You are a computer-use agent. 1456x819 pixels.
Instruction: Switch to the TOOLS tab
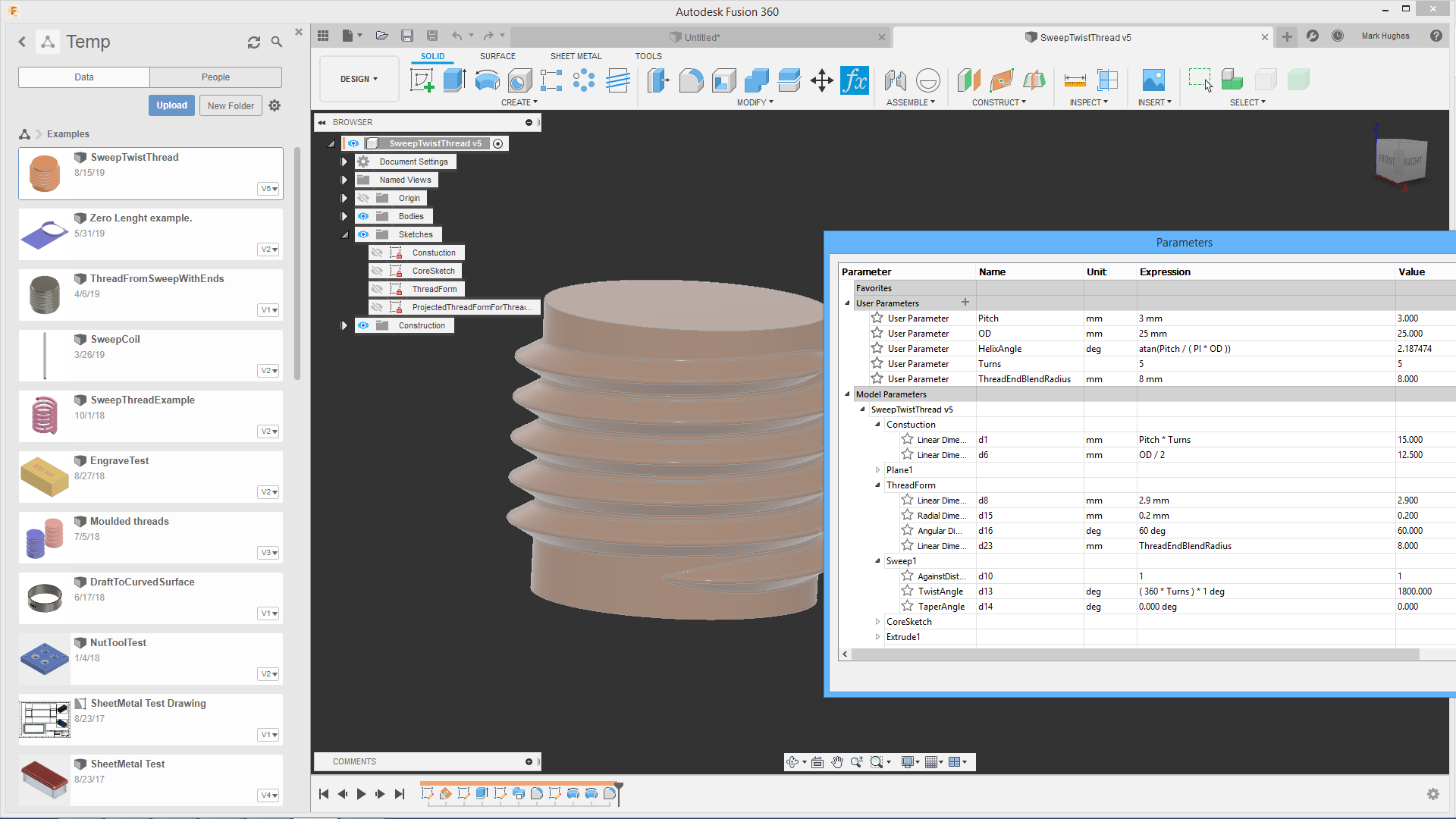coord(648,56)
